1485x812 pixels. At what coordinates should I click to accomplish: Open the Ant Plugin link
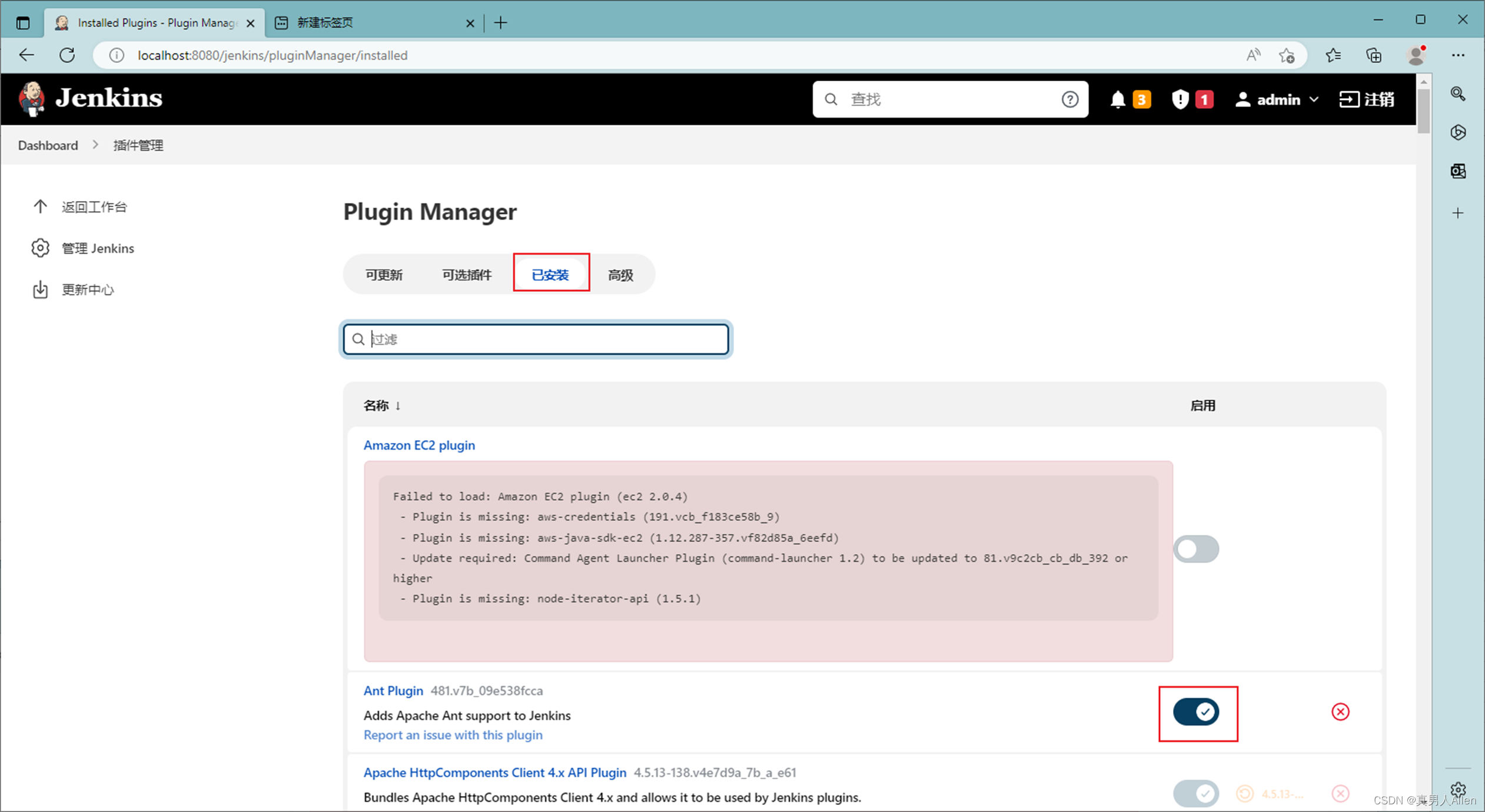pyautogui.click(x=393, y=690)
